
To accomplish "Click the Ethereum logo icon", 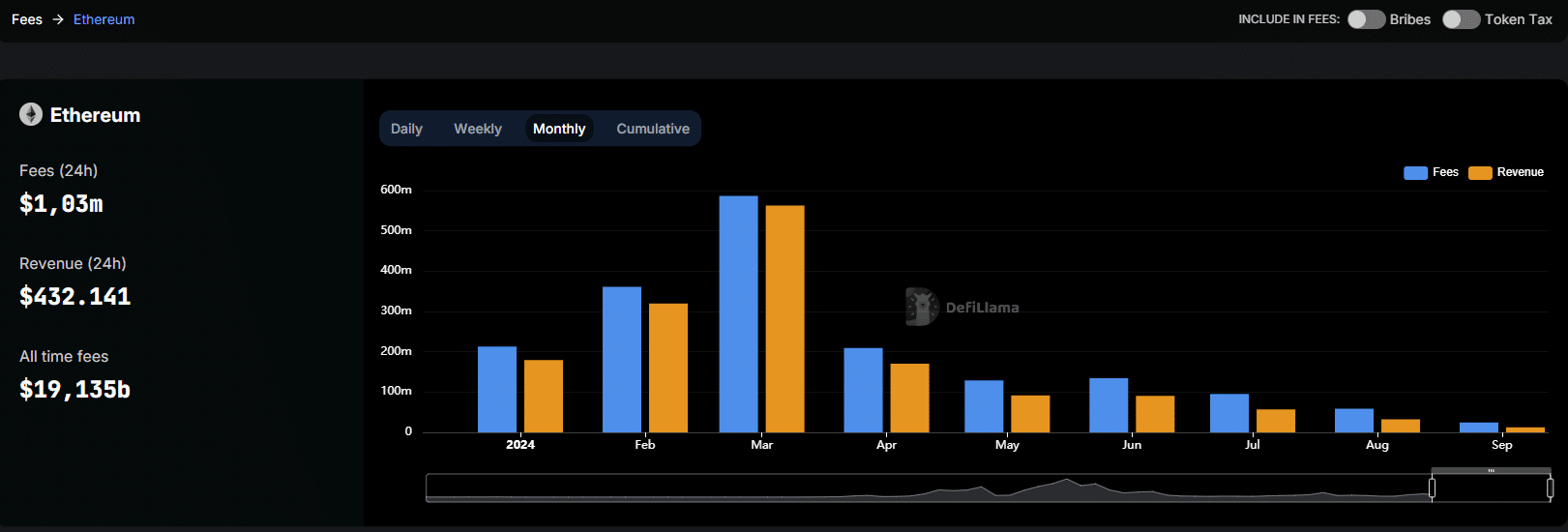I will pyautogui.click(x=31, y=115).
